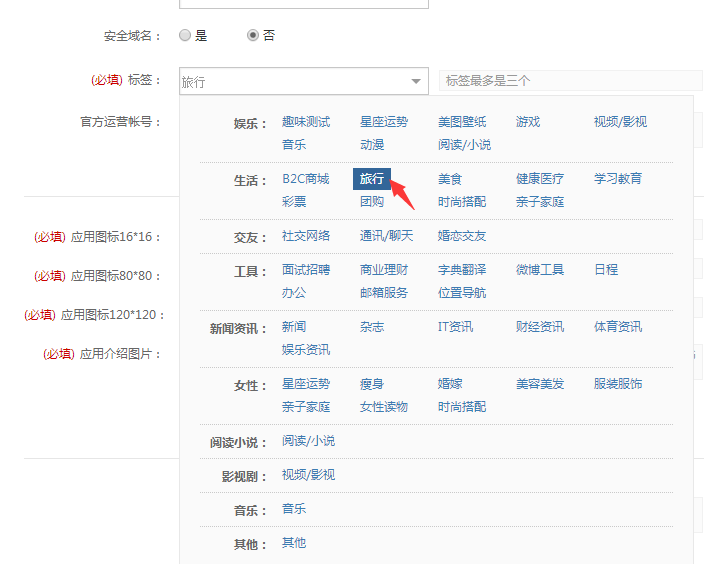Pick the 美图壁纸 tag
This screenshot has width=717, height=564.
(x=462, y=122)
